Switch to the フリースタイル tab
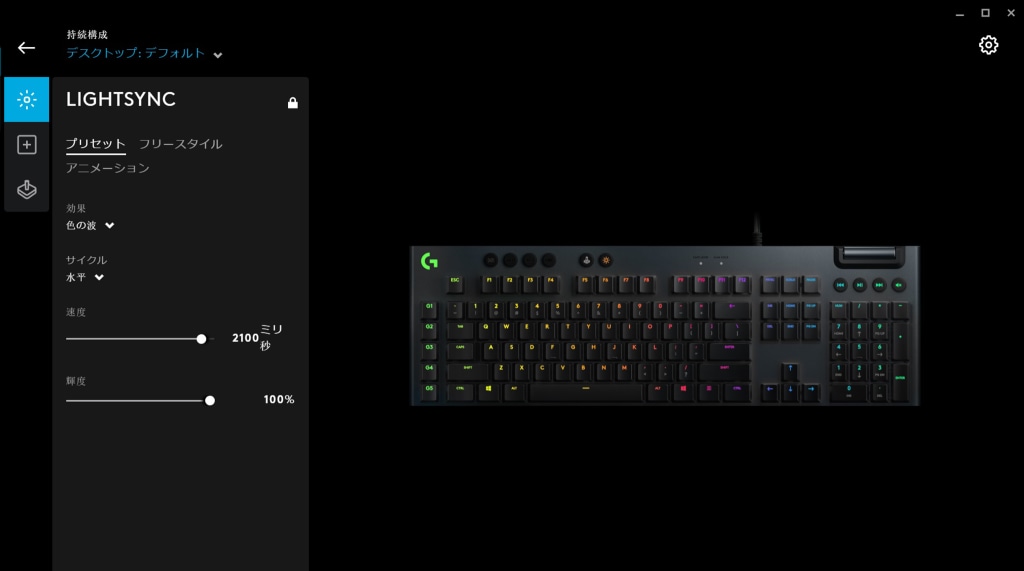The width and height of the screenshot is (1024, 571). coord(180,144)
